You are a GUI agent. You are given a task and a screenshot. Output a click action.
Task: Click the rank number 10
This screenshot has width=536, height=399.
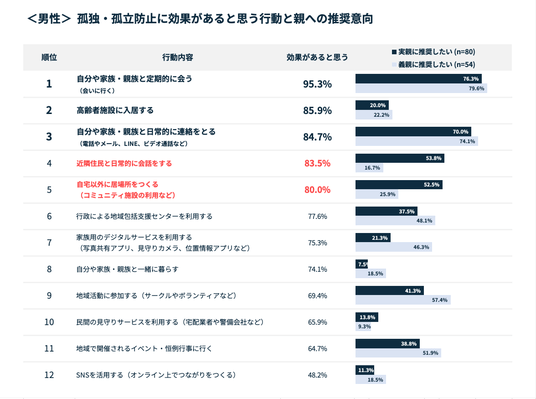tap(49, 322)
